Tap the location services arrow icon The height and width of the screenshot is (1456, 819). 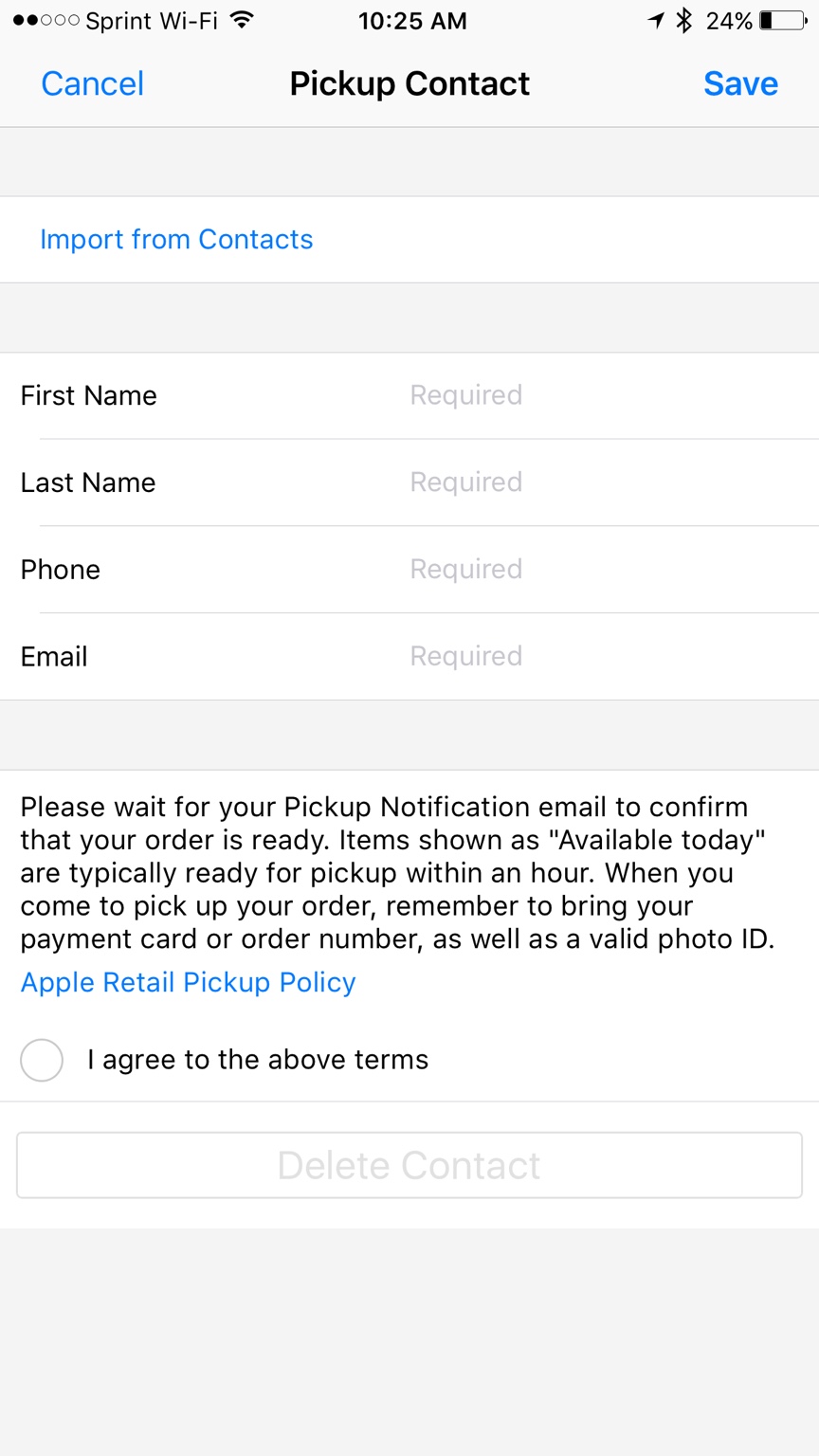pos(656,20)
